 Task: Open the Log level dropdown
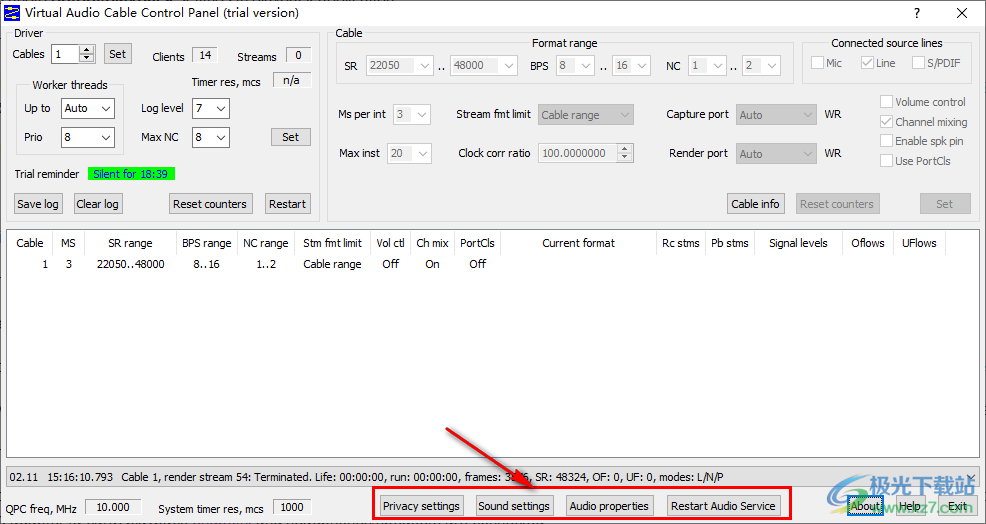(x=211, y=108)
